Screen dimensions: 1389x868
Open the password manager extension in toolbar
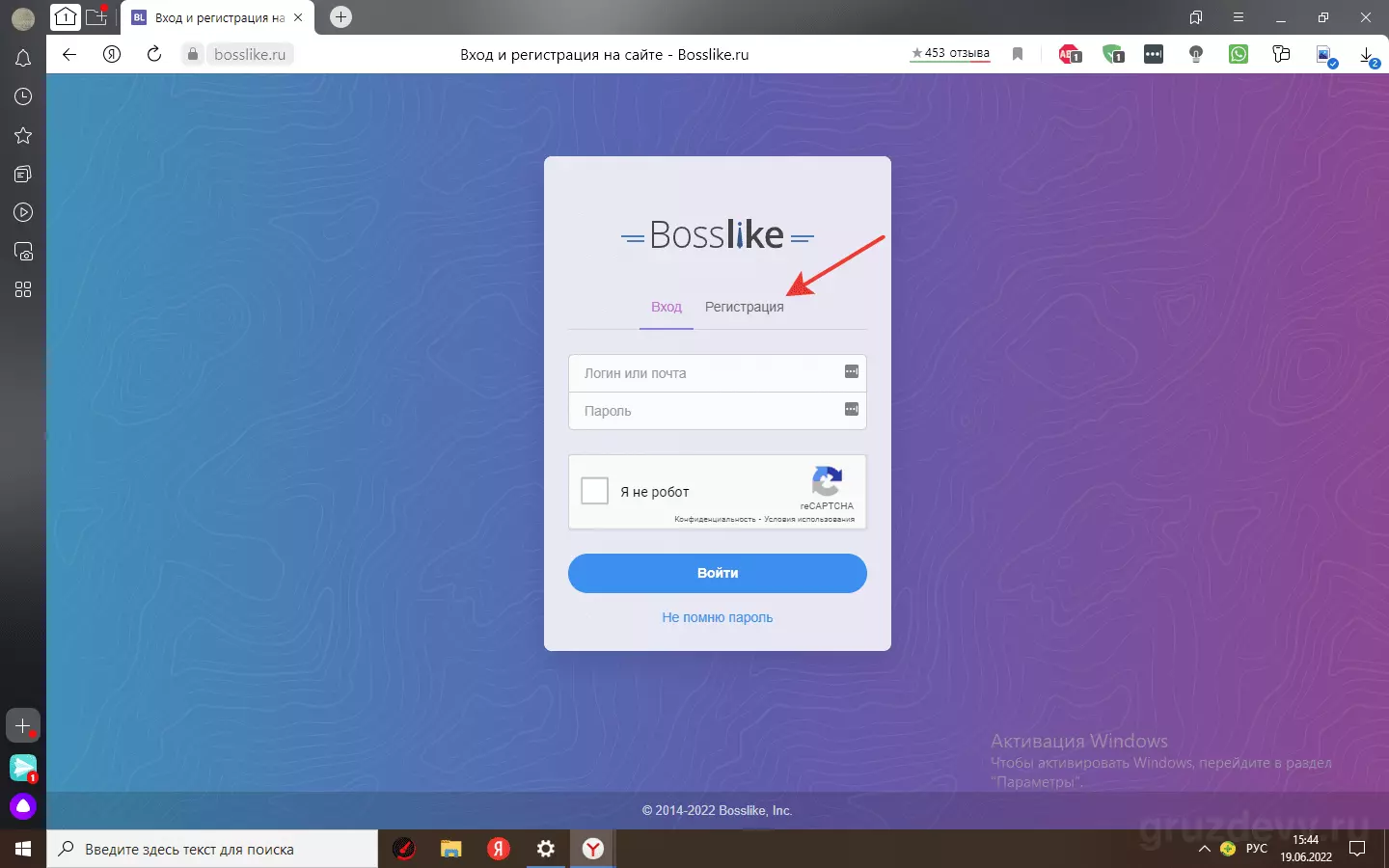(1154, 54)
